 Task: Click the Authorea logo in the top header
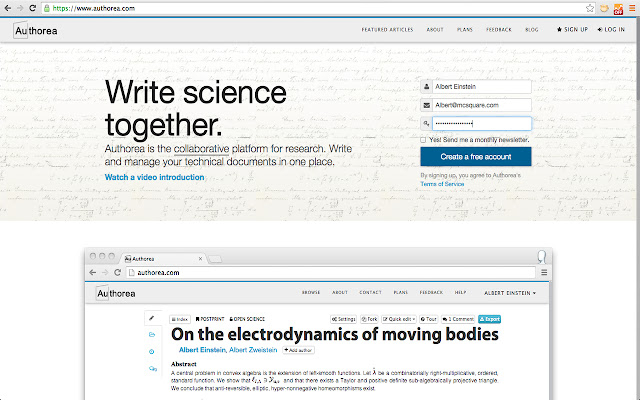tap(35, 31)
